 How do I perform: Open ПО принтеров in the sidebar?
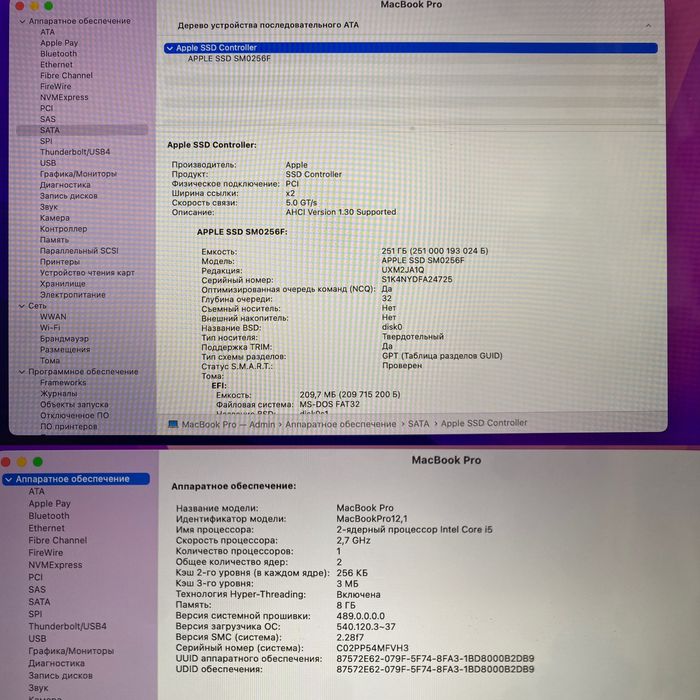click(x=69, y=426)
